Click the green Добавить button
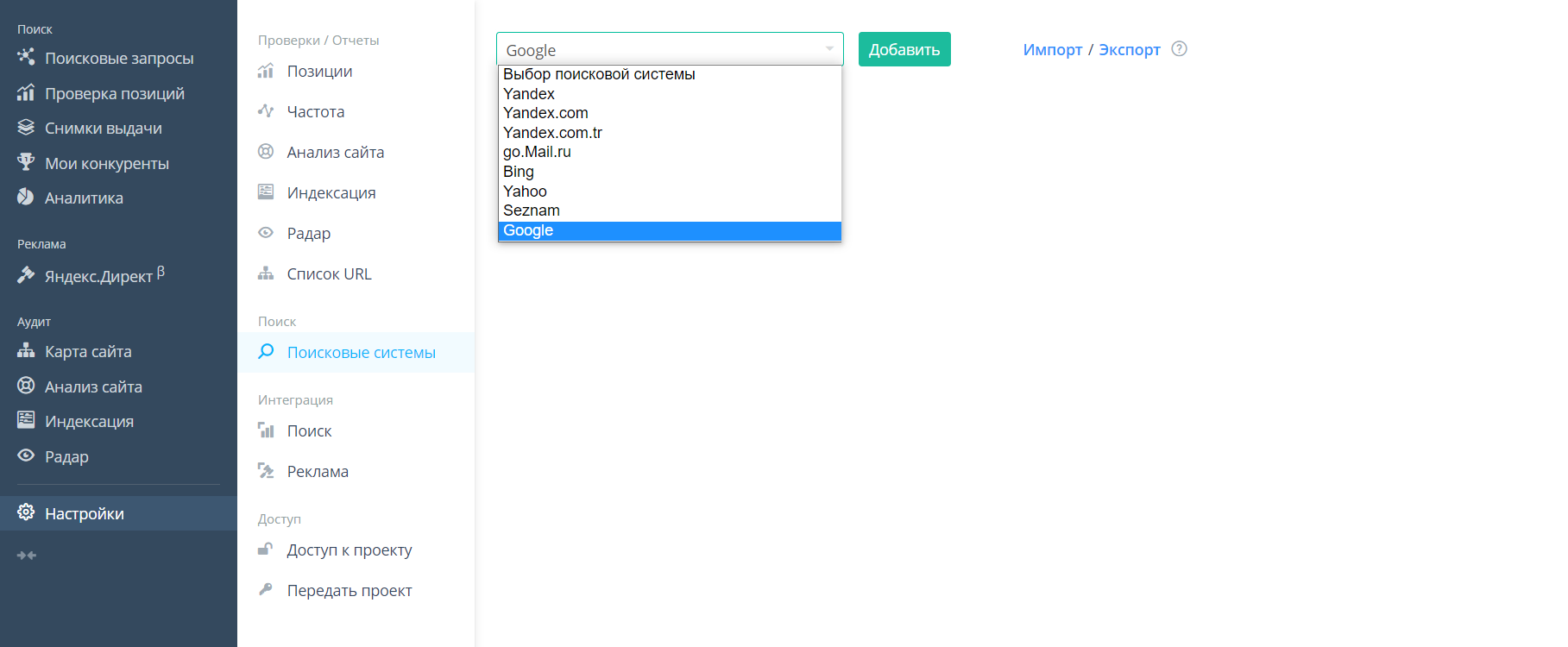Screen dimensions: 1568x647 coord(904,49)
